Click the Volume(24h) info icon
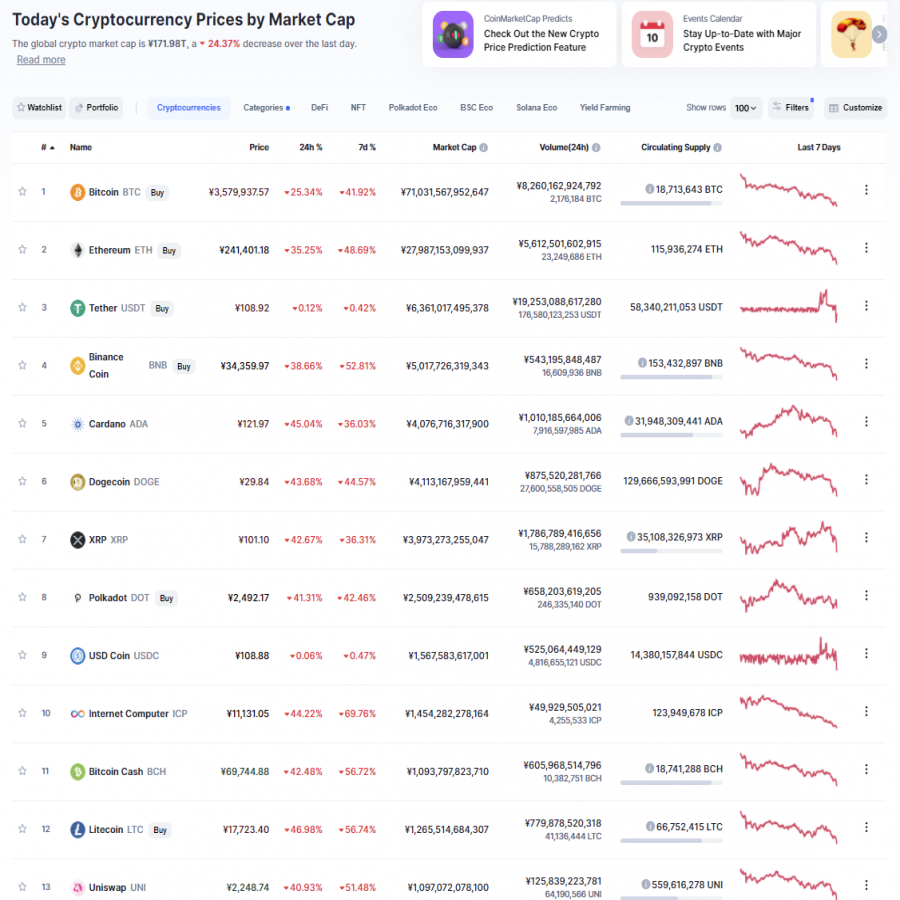The image size is (900, 900). point(596,148)
